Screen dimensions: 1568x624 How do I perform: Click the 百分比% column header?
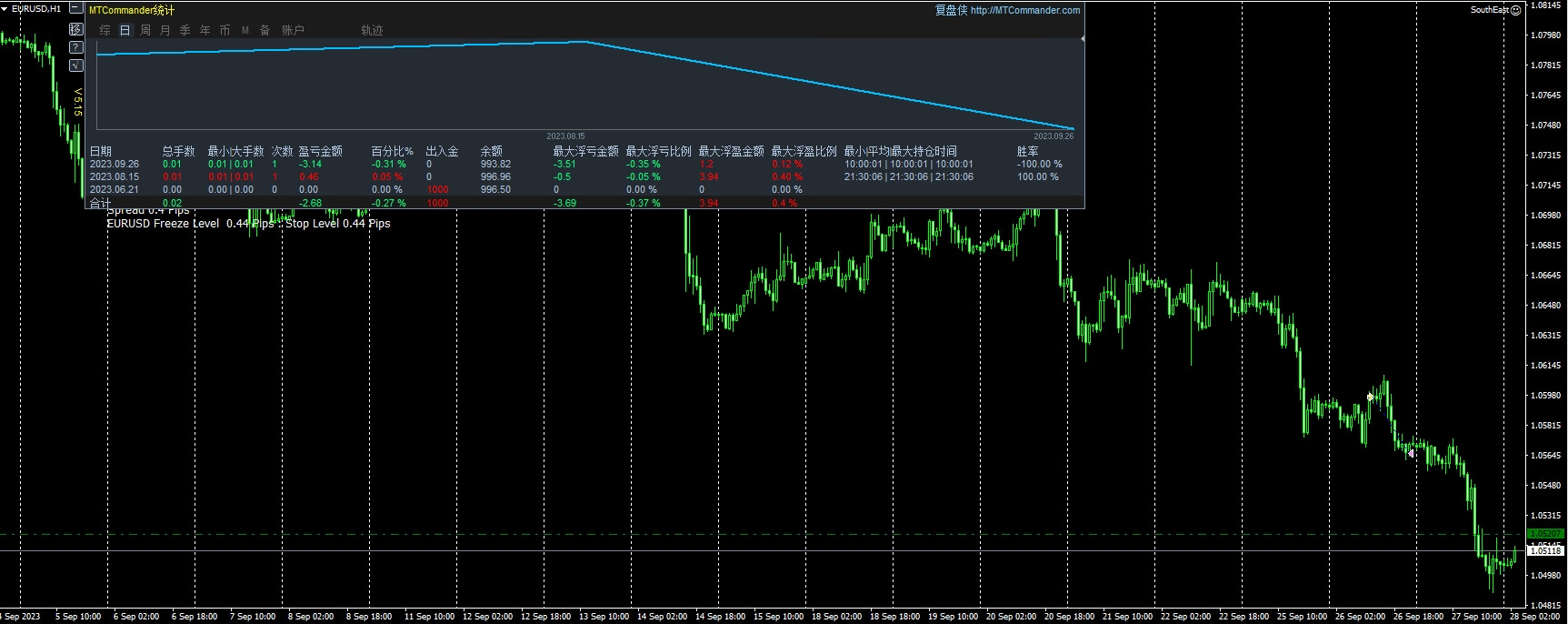[393, 151]
